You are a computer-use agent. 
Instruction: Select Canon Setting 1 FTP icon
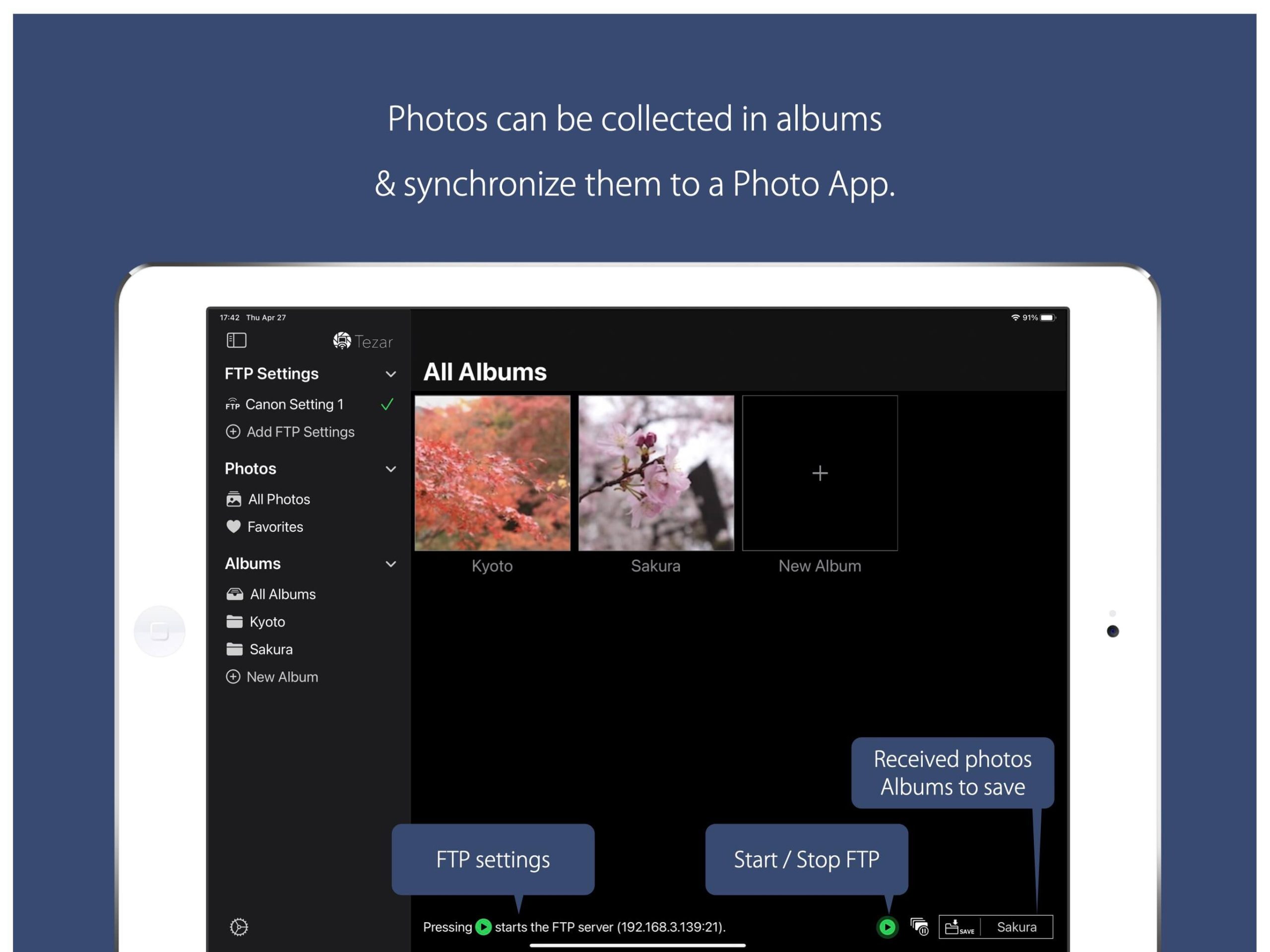point(233,404)
